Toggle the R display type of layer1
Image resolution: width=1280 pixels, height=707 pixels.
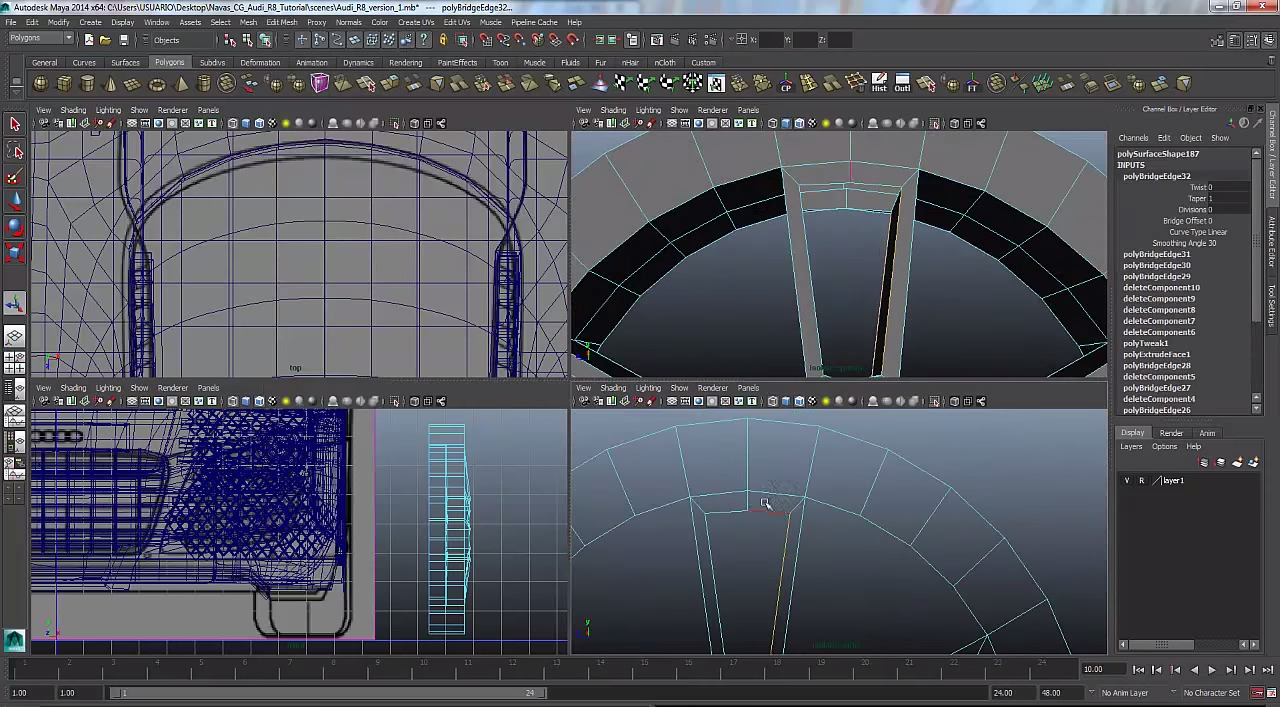(x=1141, y=481)
